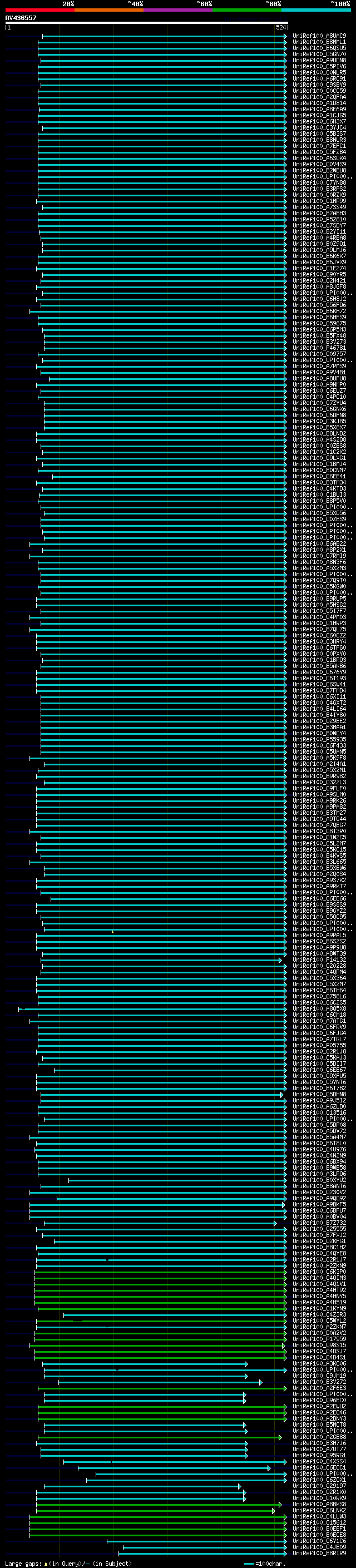Click hit label UniRef100_B5A4M7
This screenshot has width=356, height=1568.
click(319, 1137)
